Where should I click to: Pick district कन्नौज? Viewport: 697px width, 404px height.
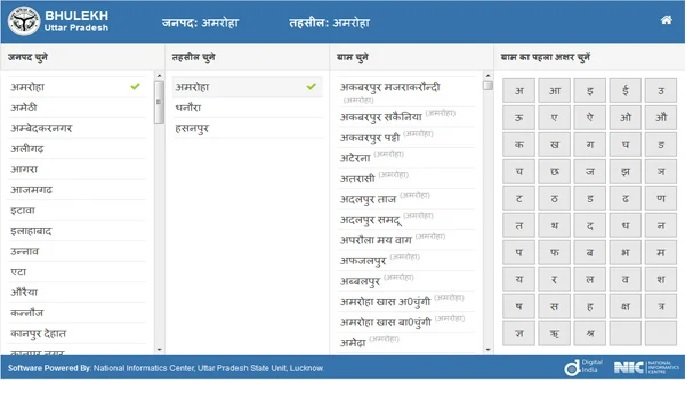point(76,312)
